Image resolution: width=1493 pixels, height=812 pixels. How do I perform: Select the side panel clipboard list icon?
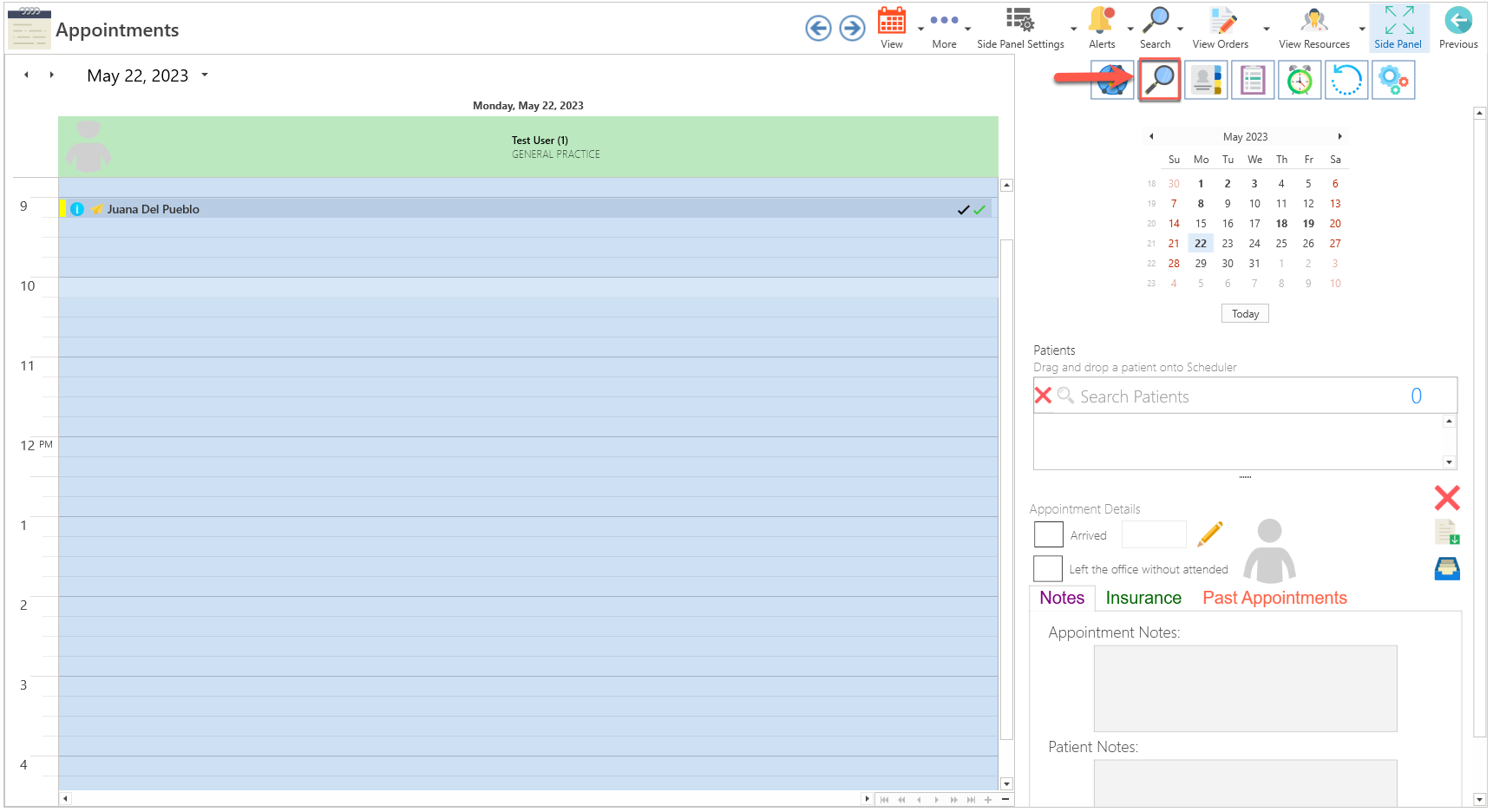tap(1253, 80)
